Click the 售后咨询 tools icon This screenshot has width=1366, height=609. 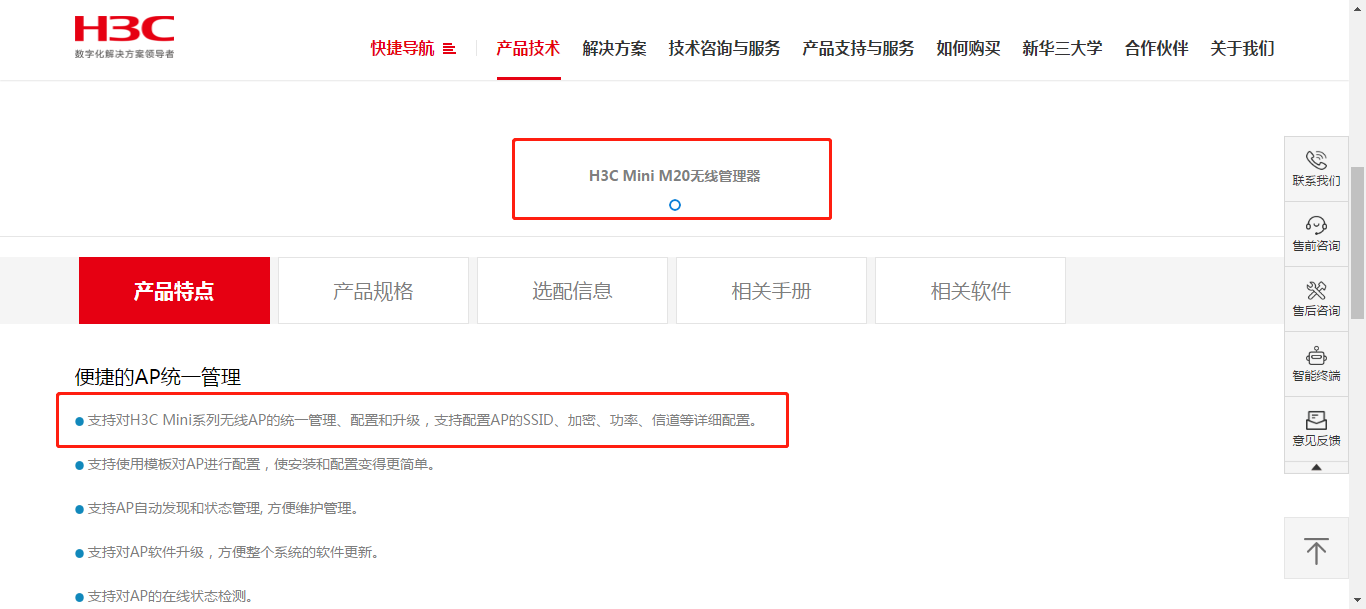[1316, 290]
